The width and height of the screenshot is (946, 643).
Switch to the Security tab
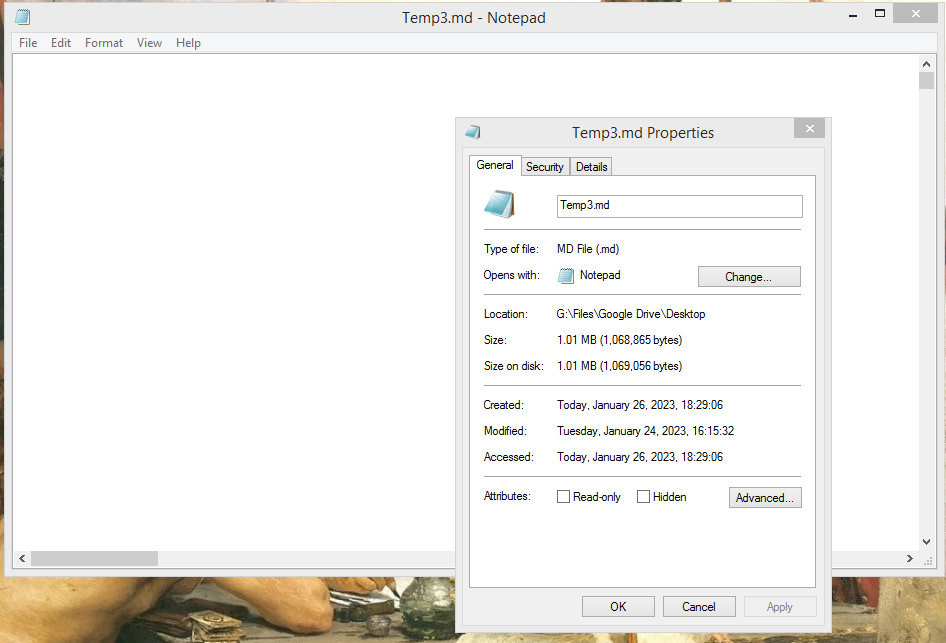tap(545, 167)
